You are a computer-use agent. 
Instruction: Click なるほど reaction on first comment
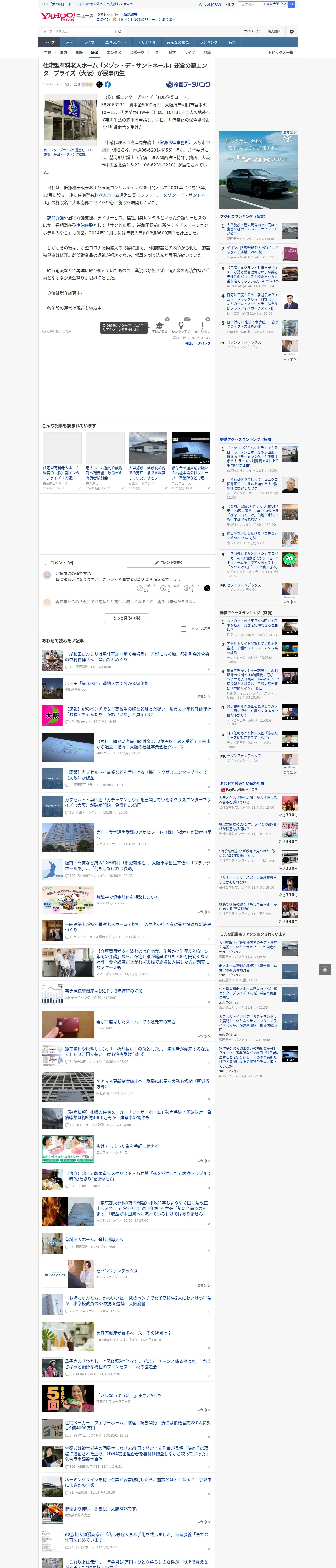pyautogui.click(x=170, y=588)
